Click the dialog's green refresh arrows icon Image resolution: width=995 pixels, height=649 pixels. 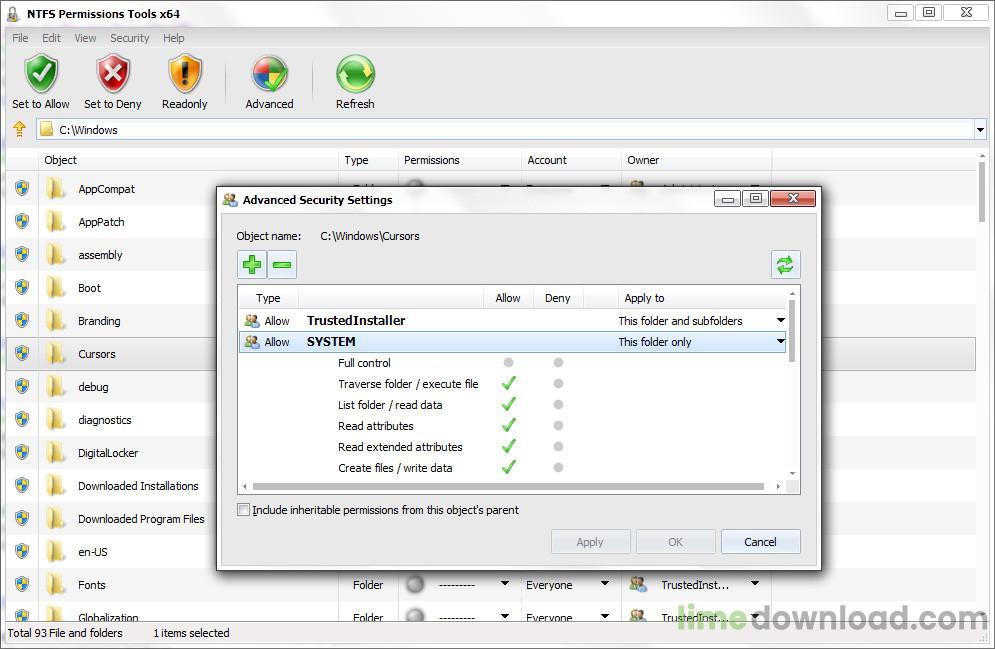(x=785, y=264)
